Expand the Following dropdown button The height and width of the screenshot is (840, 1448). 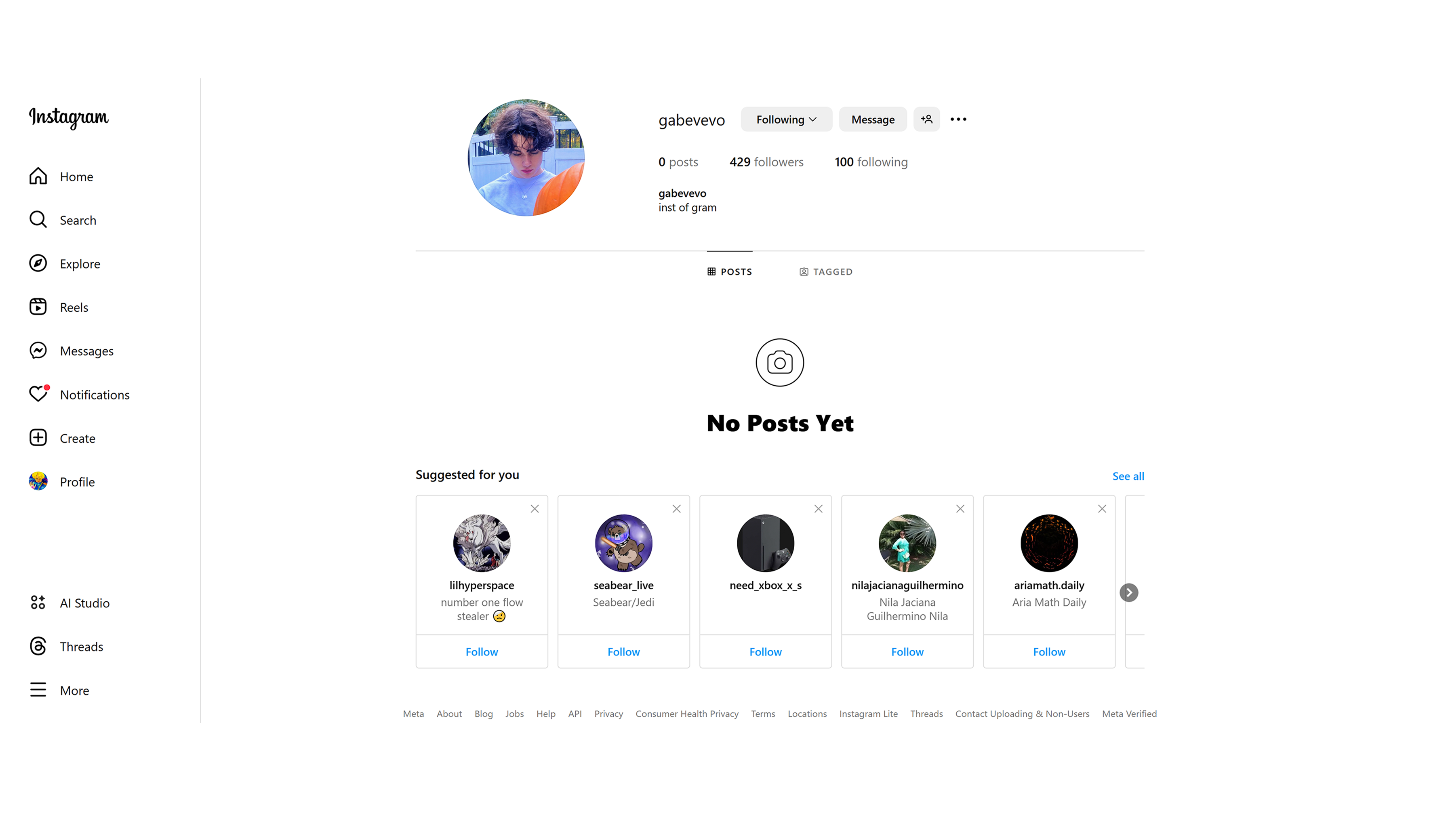(786, 119)
